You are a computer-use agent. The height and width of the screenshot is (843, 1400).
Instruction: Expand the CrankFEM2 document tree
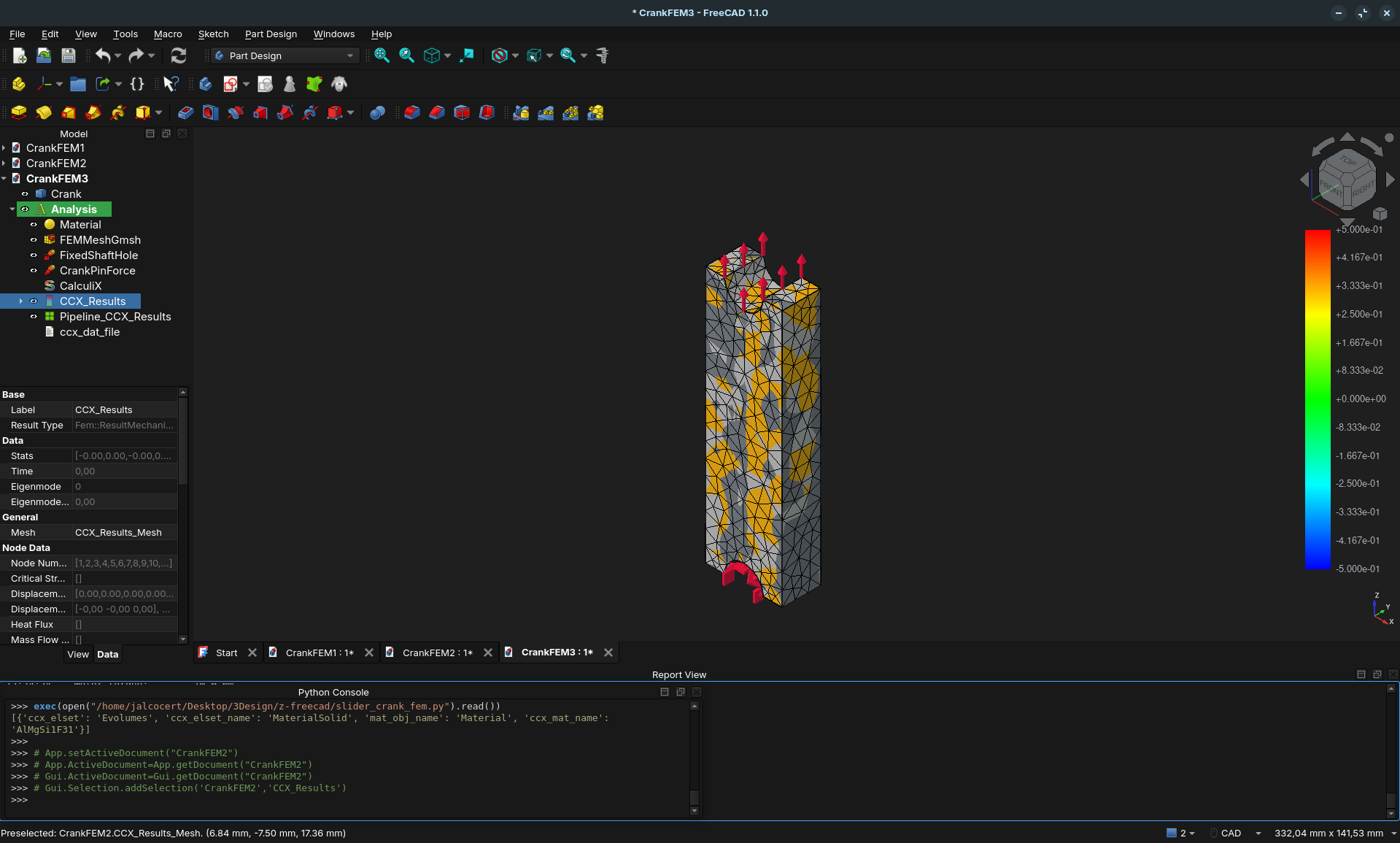pos(4,163)
